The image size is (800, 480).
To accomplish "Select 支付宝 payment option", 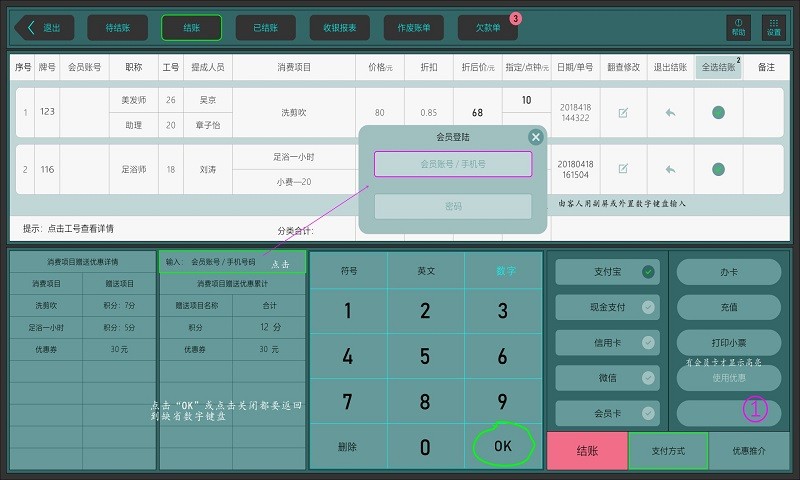I will coord(607,272).
